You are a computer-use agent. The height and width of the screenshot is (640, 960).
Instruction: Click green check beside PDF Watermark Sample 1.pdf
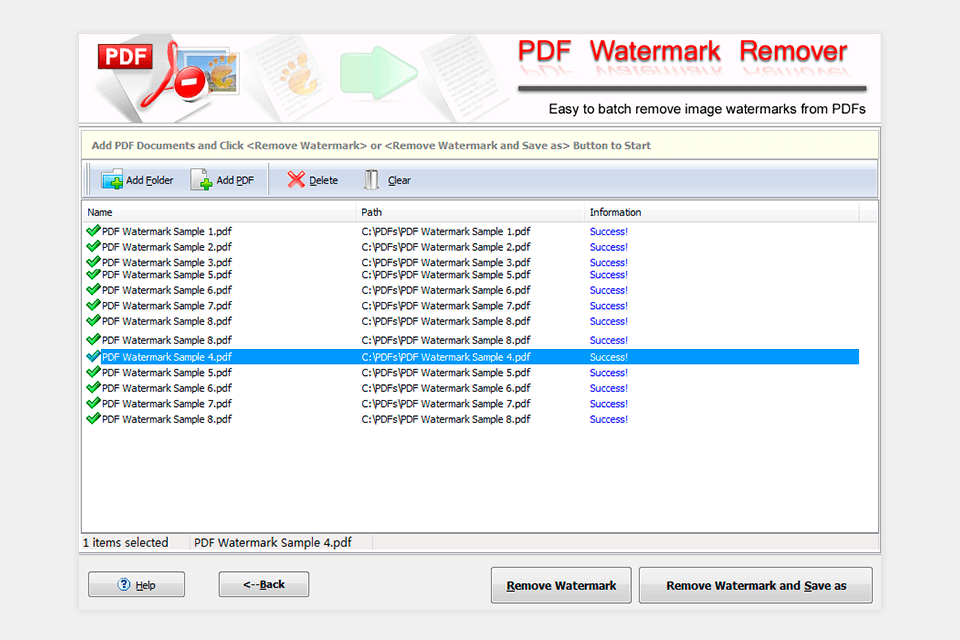[x=92, y=231]
